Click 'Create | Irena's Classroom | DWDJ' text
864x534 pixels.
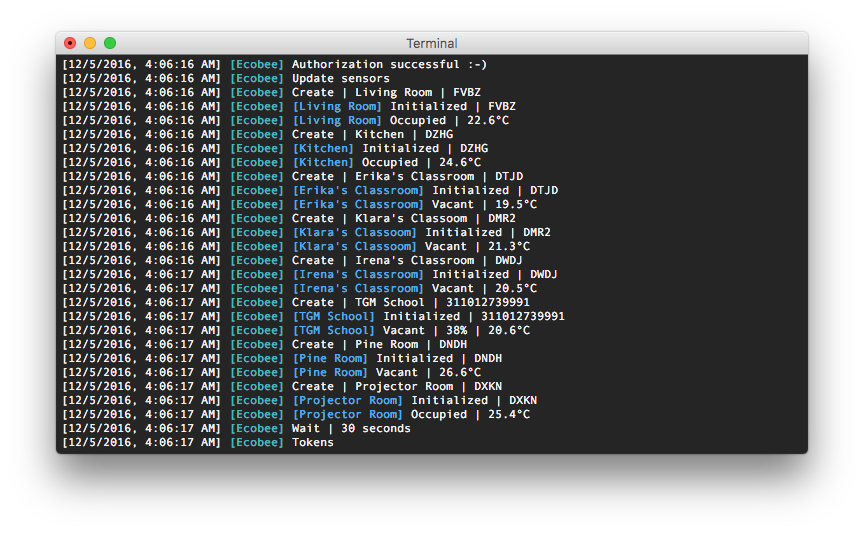coord(408,261)
